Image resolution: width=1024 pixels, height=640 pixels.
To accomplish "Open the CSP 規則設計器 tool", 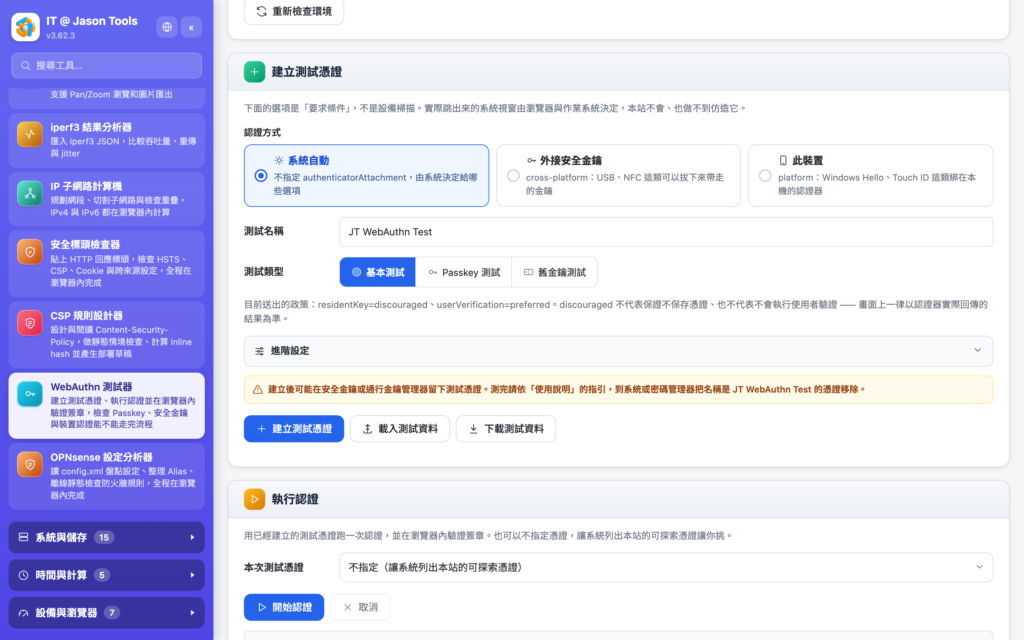I will [106, 335].
